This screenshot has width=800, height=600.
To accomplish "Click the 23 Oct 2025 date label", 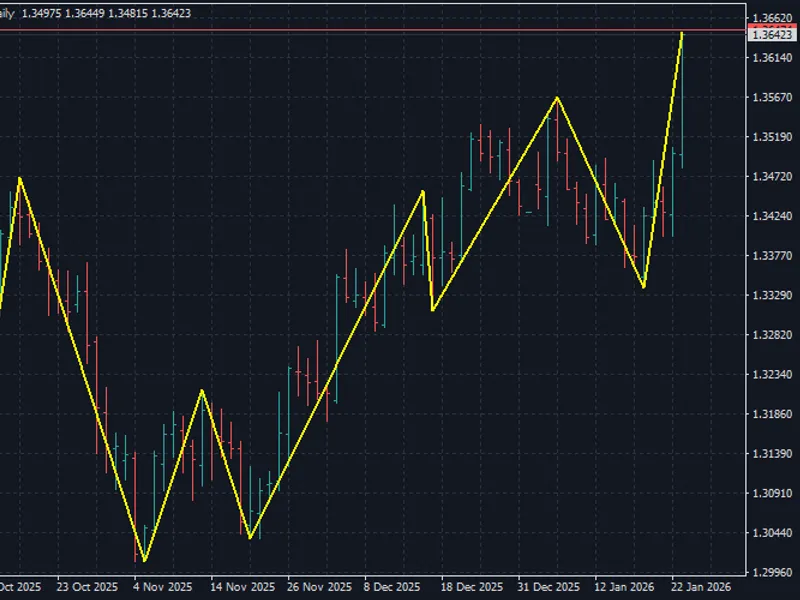I will pyautogui.click(x=87, y=587).
